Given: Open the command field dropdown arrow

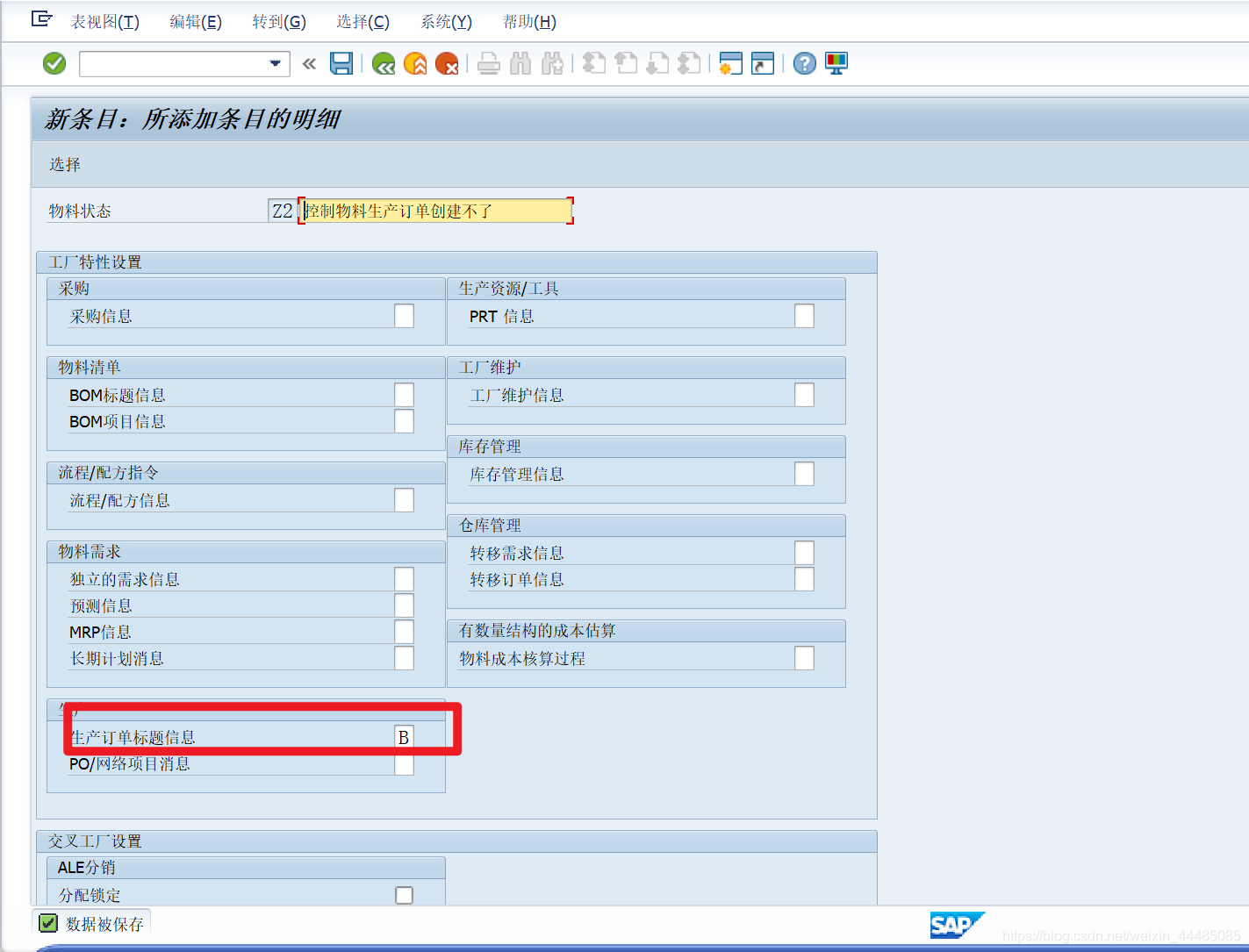Looking at the screenshot, I should pyautogui.click(x=276, y=63).
